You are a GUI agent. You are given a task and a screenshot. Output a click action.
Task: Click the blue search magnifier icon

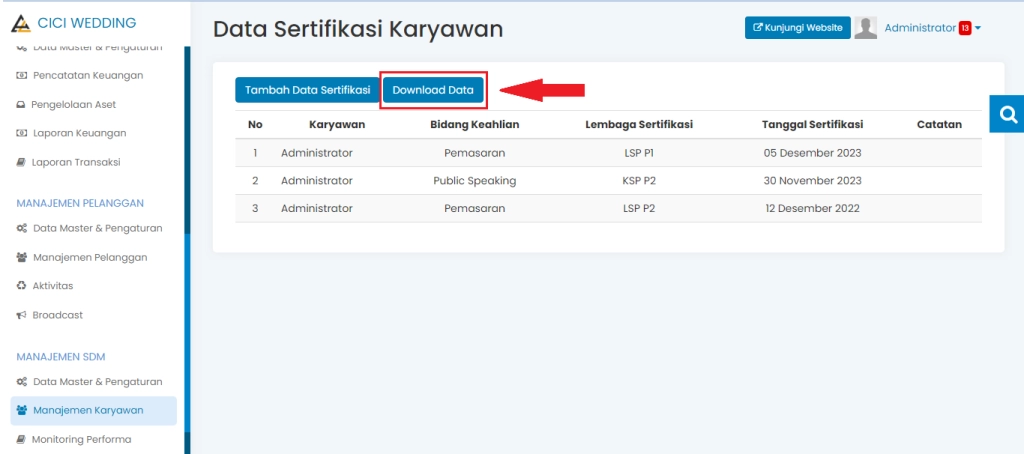pyautogui.click(x=1007, y=114)
